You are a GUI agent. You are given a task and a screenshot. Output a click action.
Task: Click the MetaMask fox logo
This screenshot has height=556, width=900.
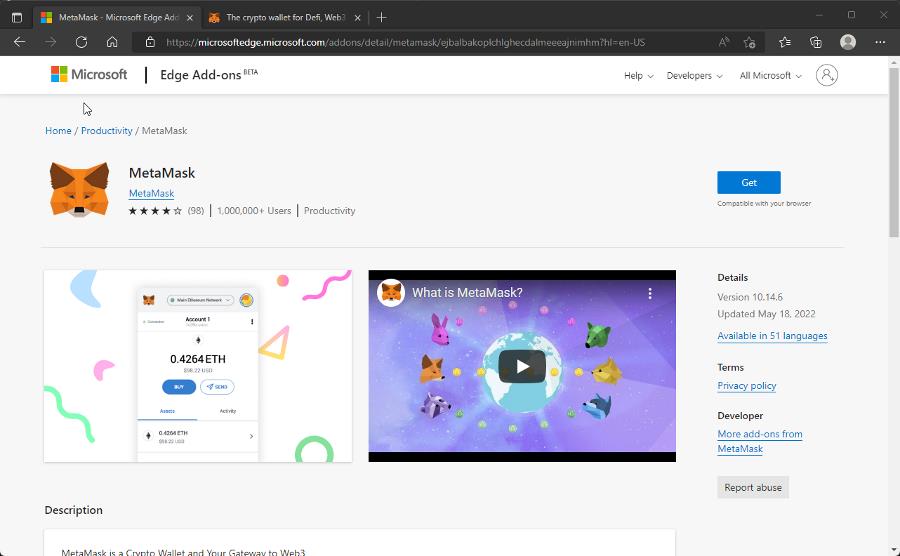[79, 189]
